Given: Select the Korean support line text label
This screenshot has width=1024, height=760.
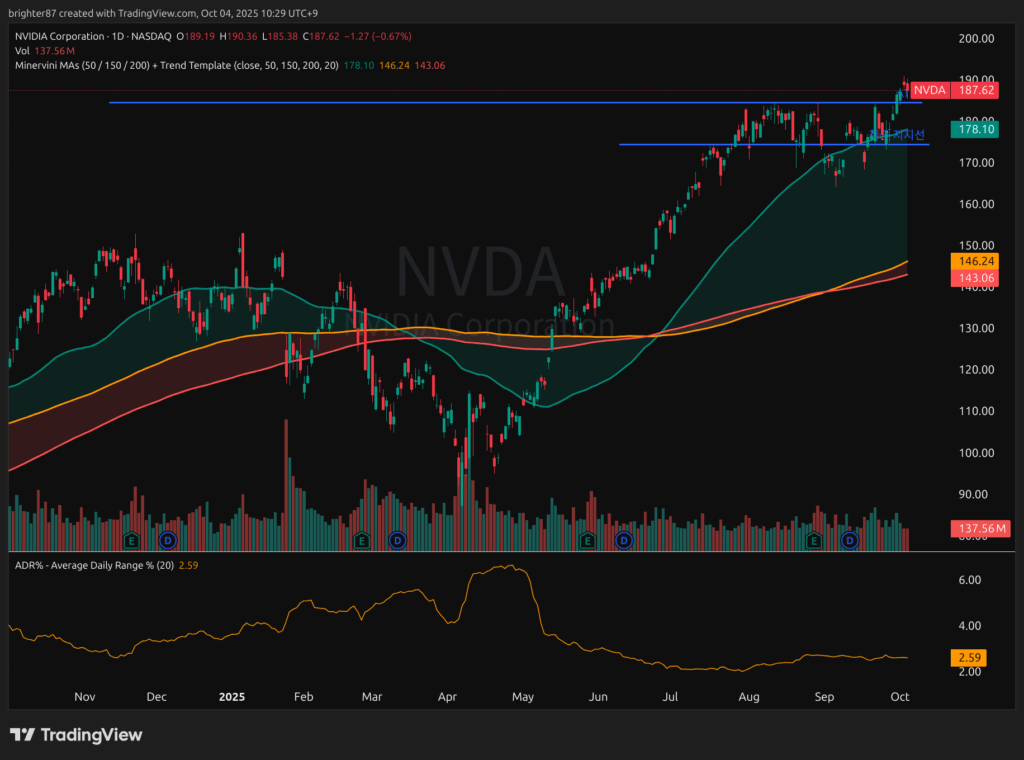Looking at the screenshot, I should click(905, 134).
